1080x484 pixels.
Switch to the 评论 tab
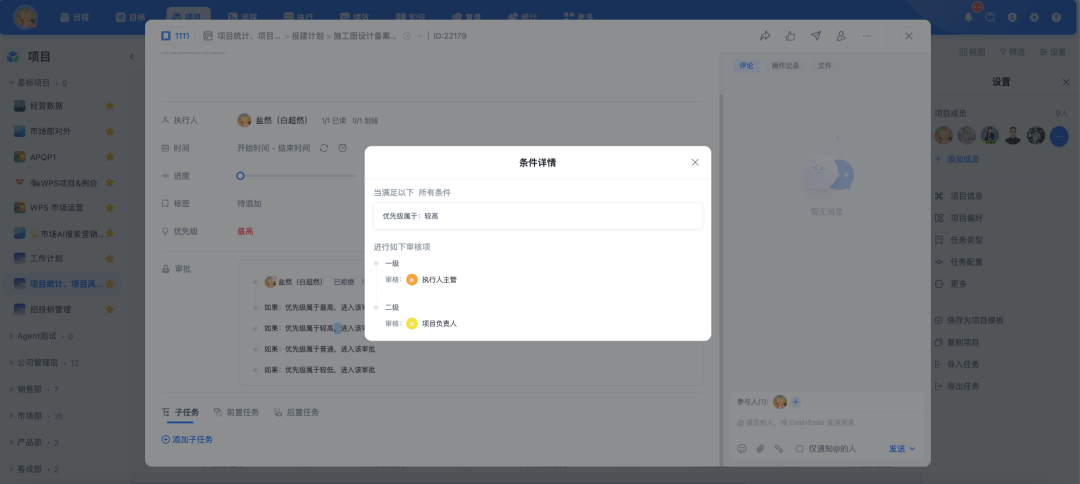tap(746, 66)
